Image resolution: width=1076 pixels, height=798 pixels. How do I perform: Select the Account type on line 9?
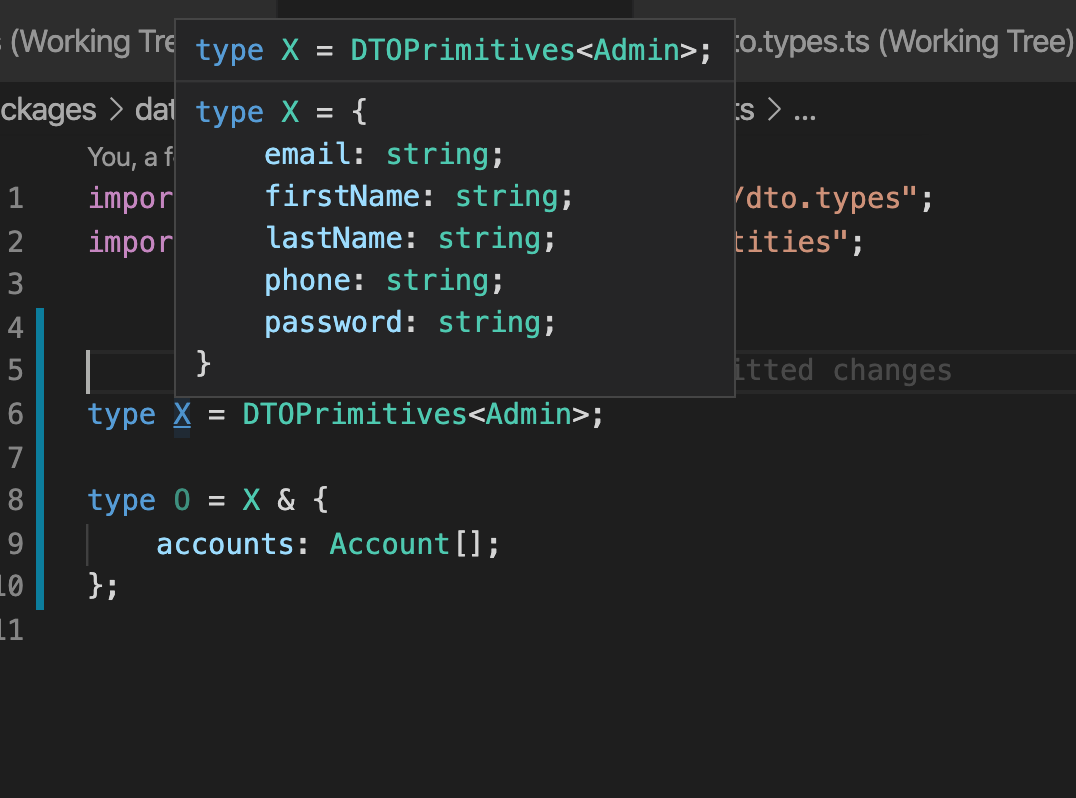tap(389, 543)
